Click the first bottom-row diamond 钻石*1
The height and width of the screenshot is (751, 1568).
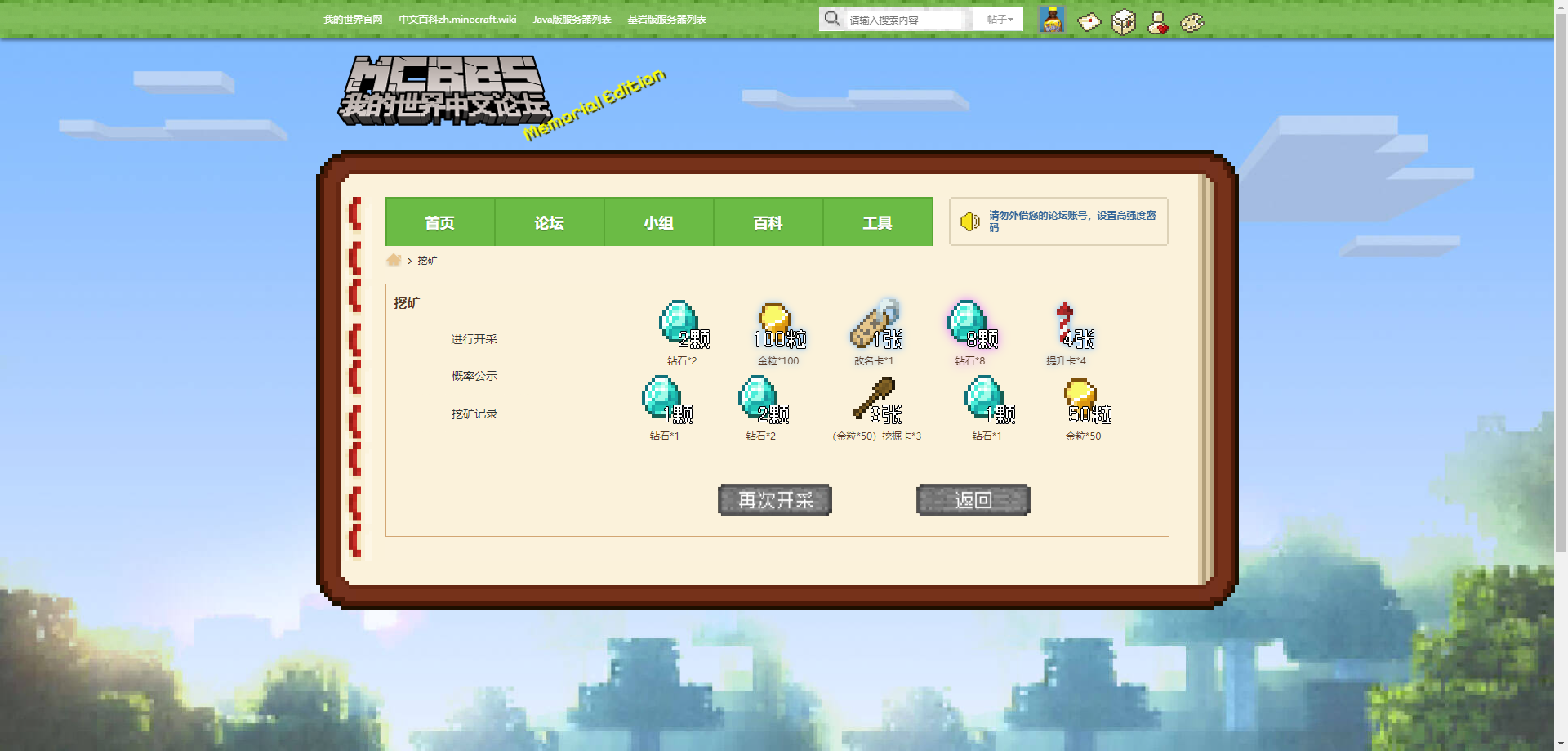[x=666, y=400]
